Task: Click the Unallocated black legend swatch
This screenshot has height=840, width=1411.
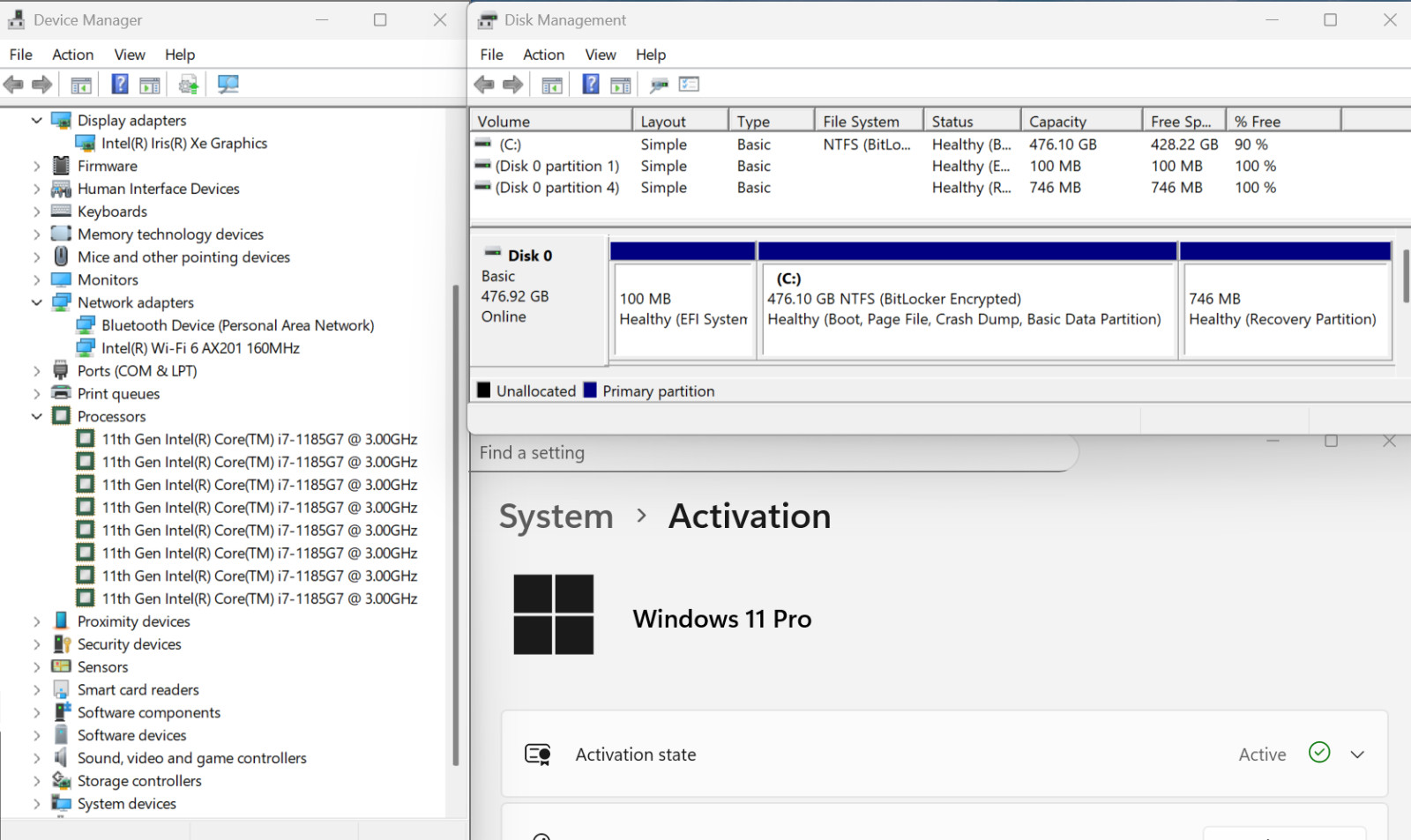Action: tap(484, 390)
